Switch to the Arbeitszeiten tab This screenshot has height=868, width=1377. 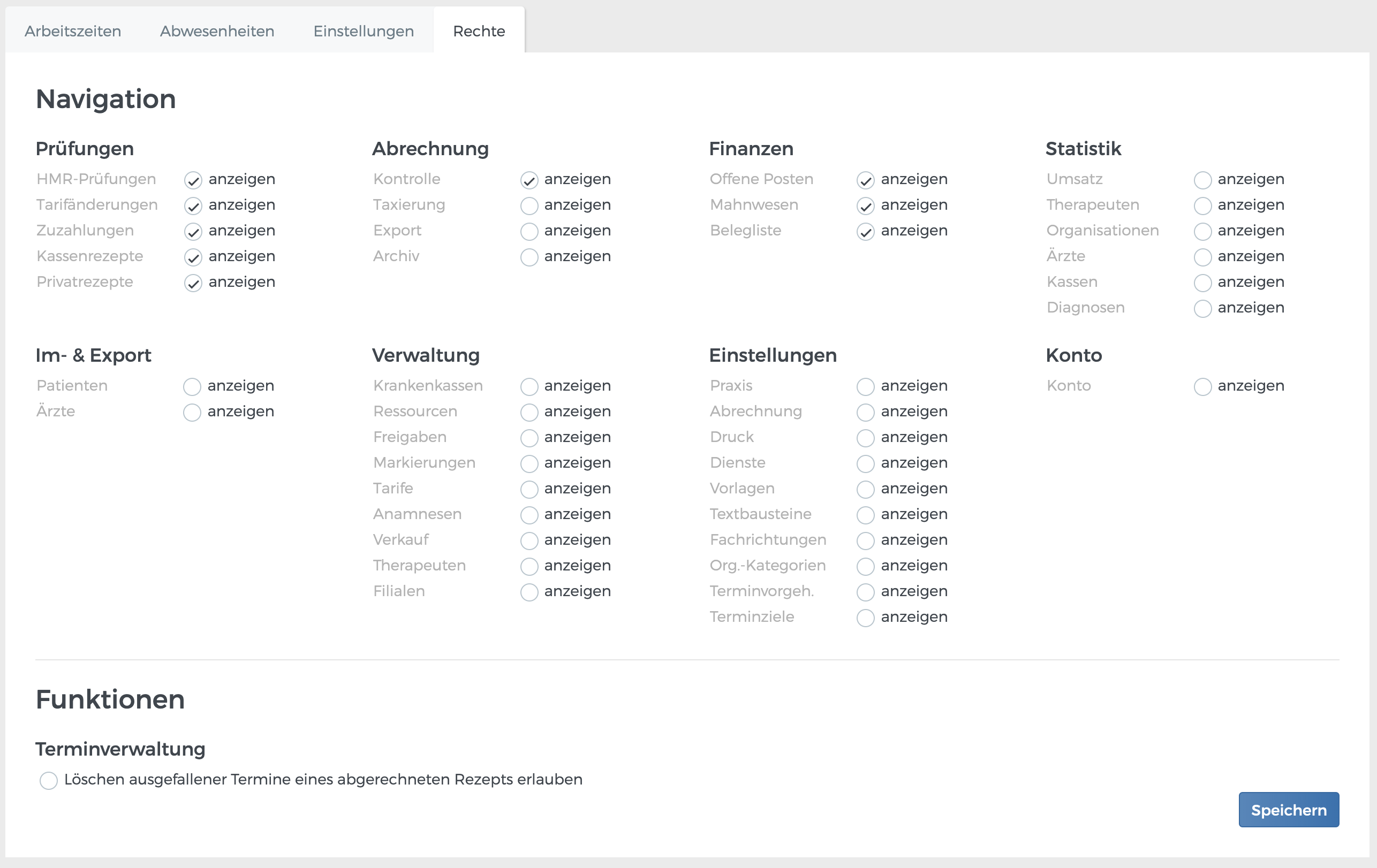(73, 31)
